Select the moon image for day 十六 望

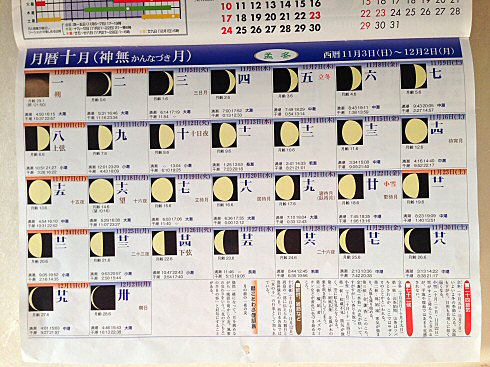click(101, 191)
